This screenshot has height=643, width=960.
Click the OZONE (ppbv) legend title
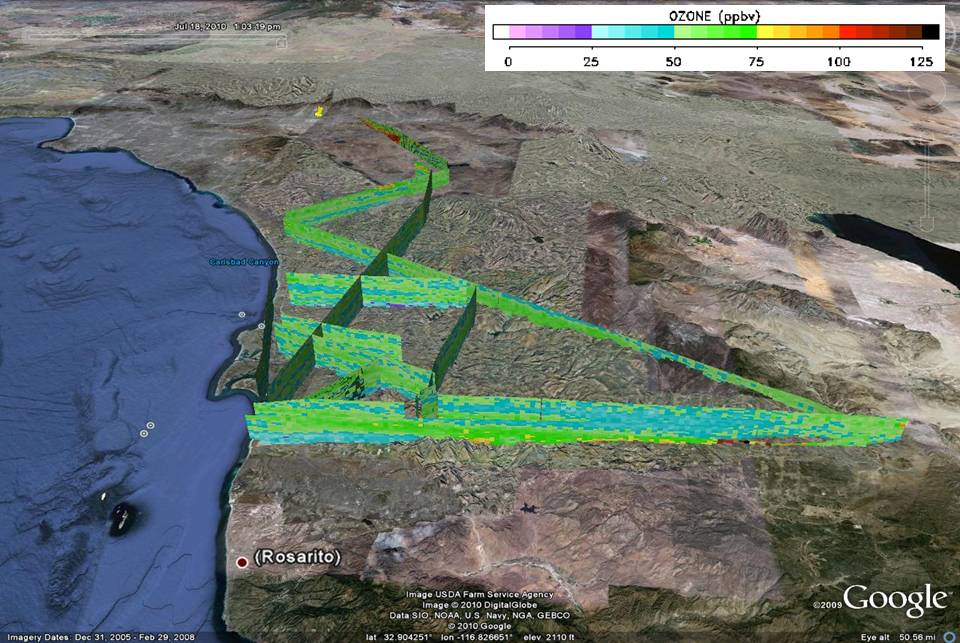(714, 15)
